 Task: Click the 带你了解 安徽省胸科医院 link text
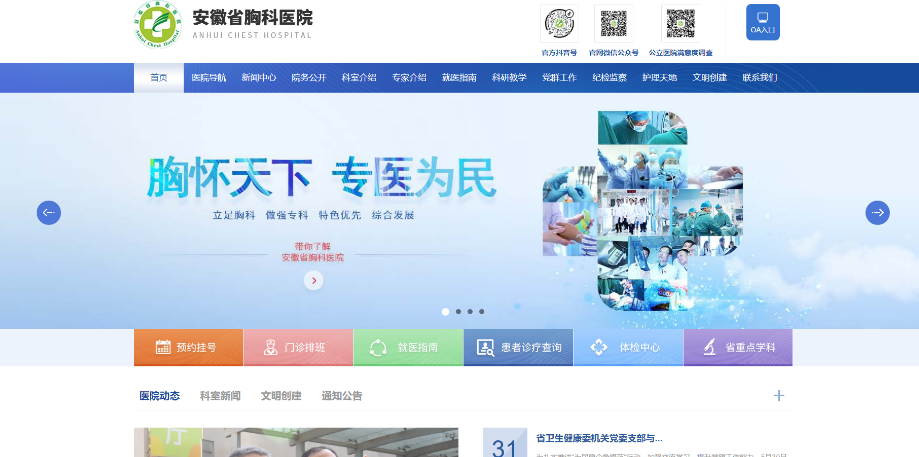pyautogui.click(x=313, y=252)
